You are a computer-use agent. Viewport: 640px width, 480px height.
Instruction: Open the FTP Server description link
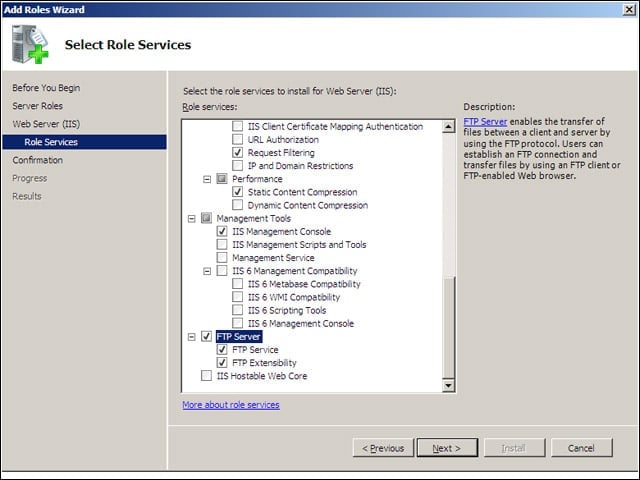pos(485,121)
